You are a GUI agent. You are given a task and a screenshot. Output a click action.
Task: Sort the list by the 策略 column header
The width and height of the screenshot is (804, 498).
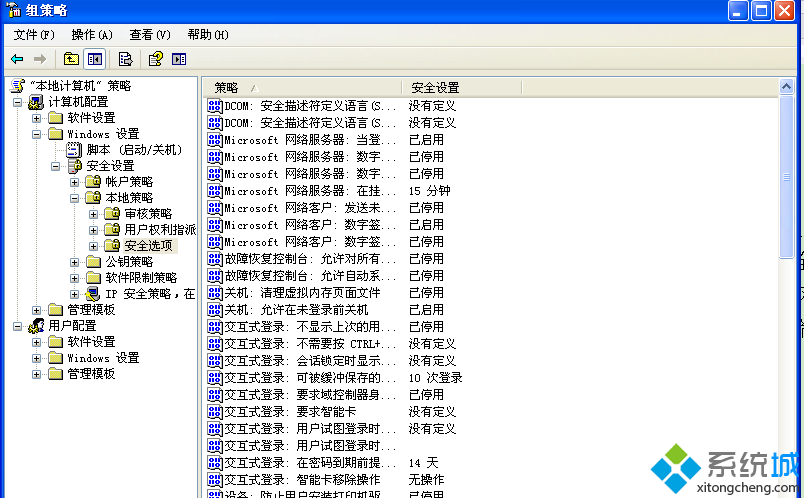[300, 88]
